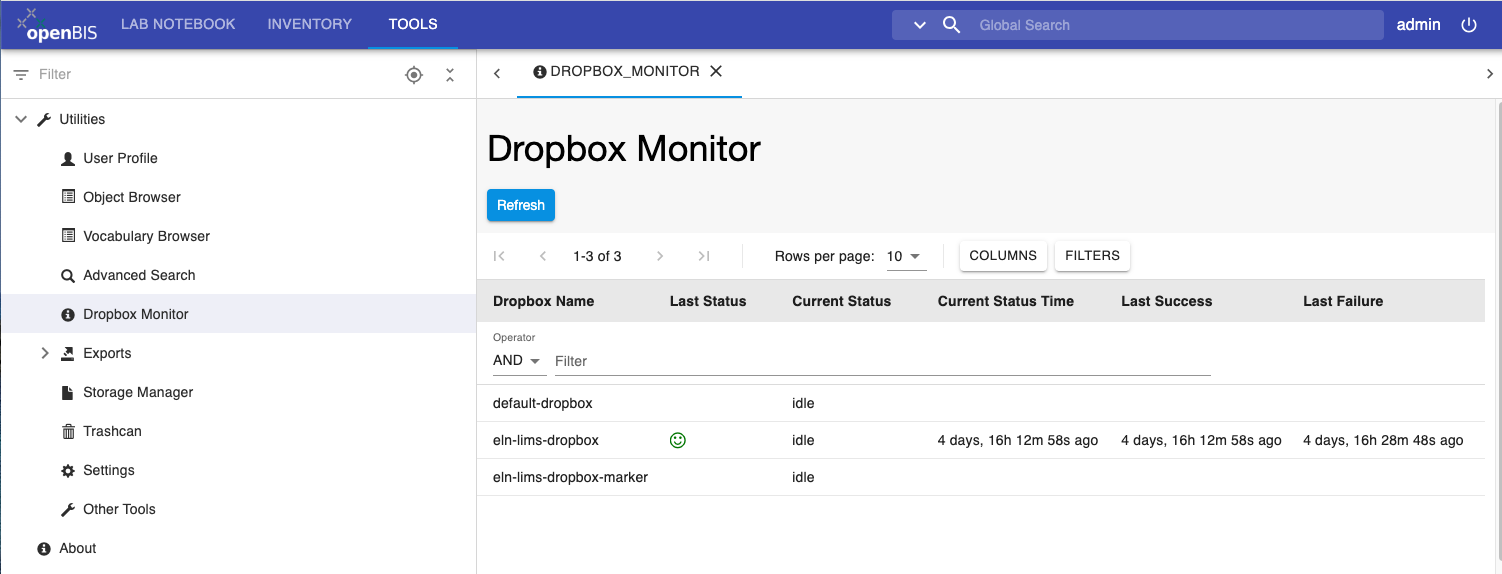1502x574 pixels.
Task: Open Other Tools in the sidebar
Action: tap(119, 509)
